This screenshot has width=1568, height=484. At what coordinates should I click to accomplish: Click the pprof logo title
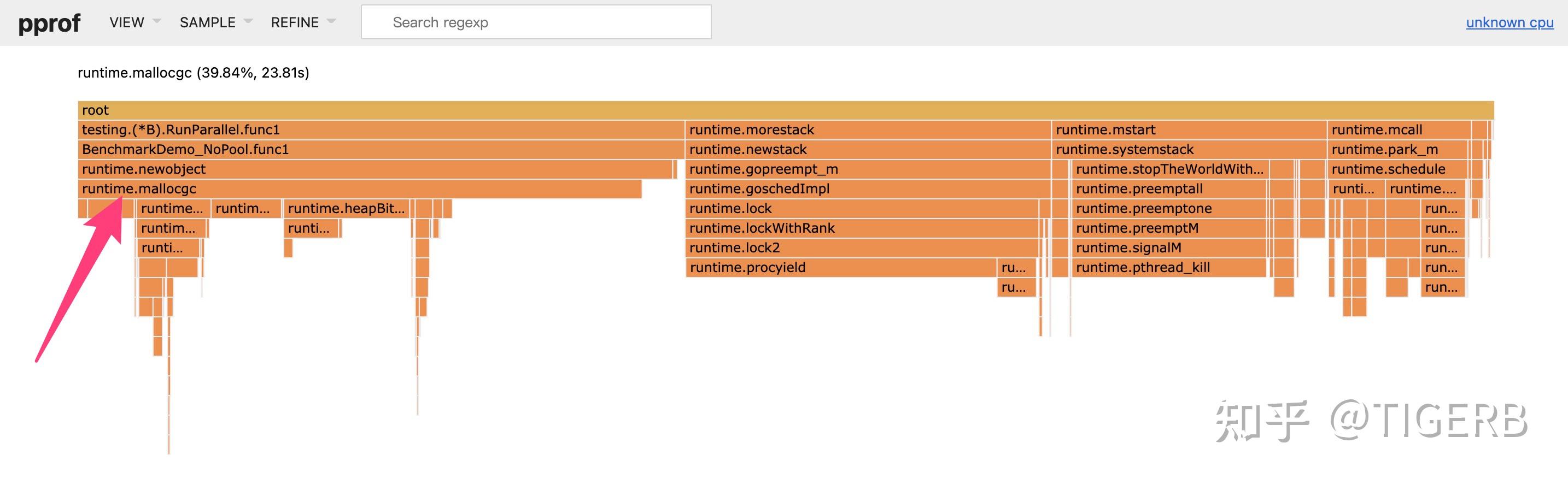click(49, 23)
